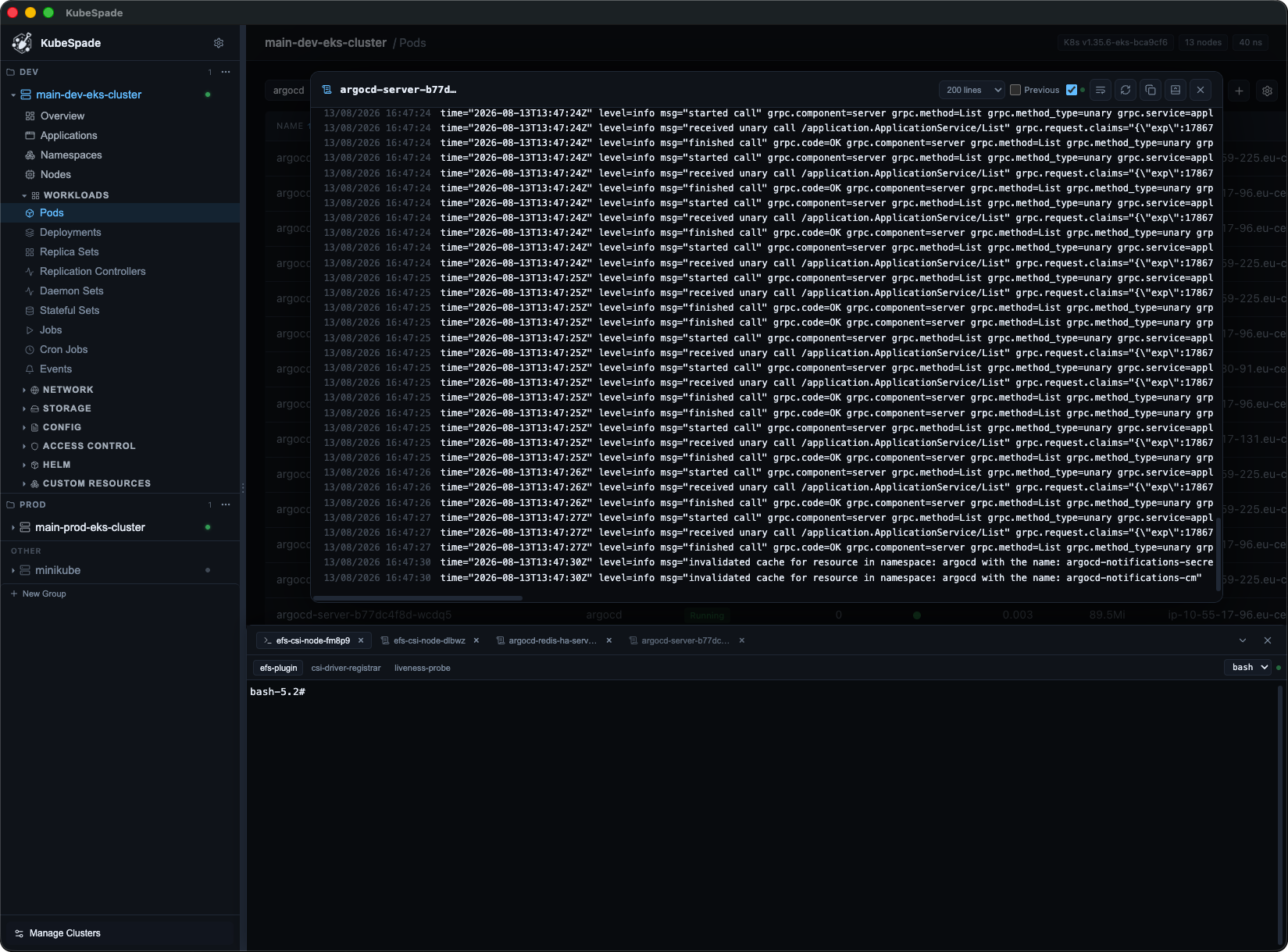Viewport: 1288px width, 952px height.
Task: Select the csi-driver-registrar container
Action: coord(346,668)
